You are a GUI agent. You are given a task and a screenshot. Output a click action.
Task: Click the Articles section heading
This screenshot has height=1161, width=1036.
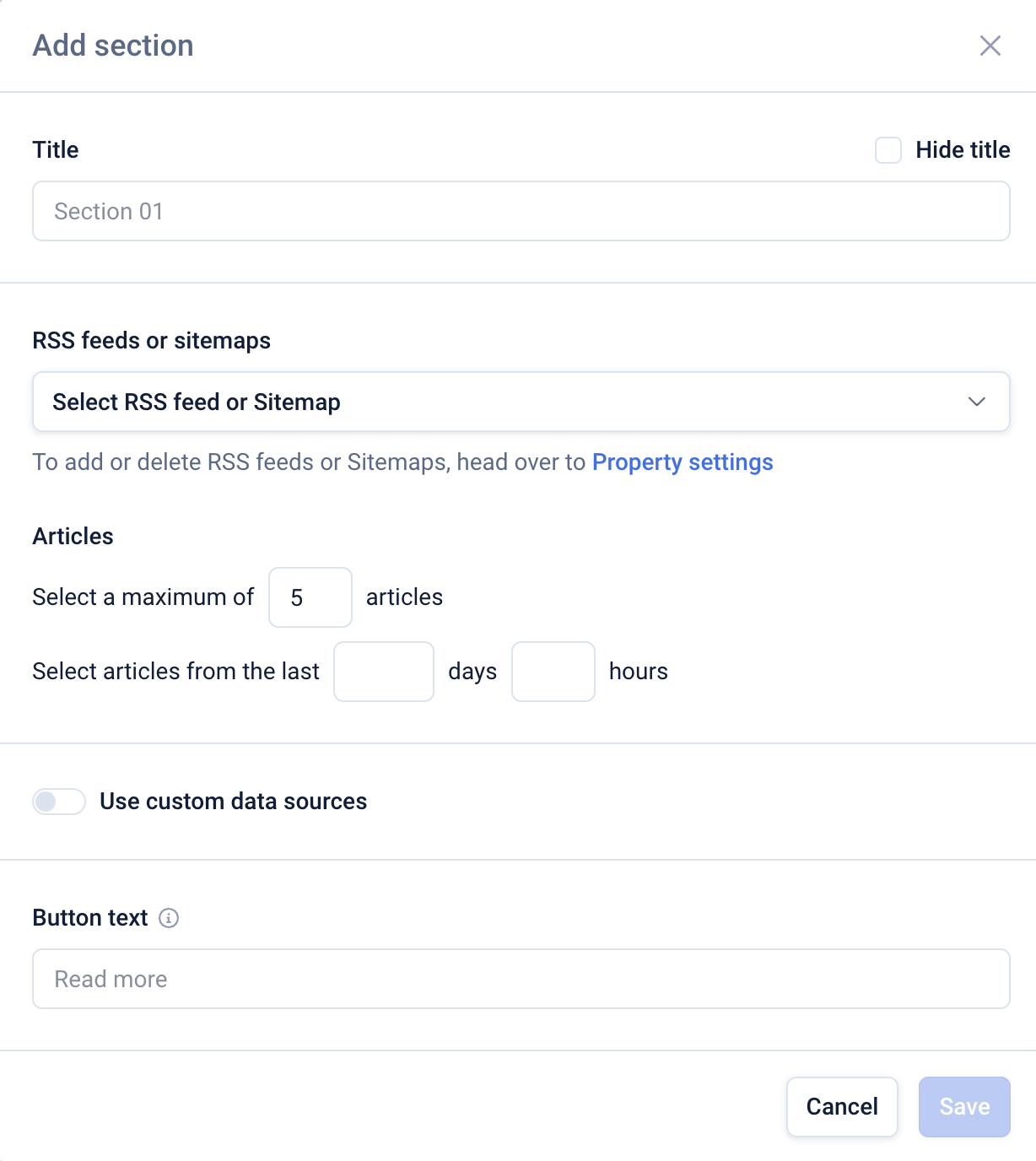coord(73,537)
